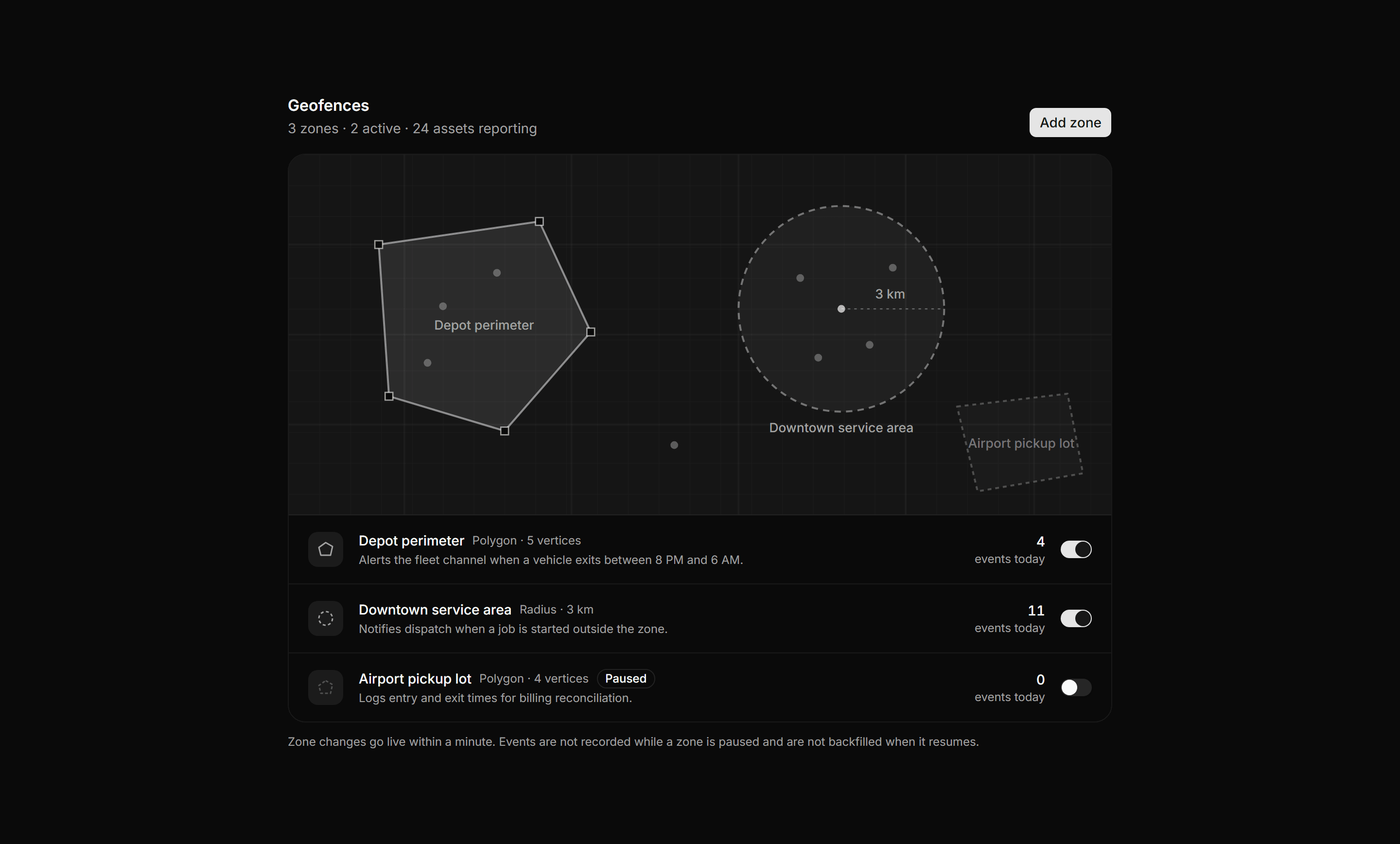The height and width of the screenshot is (844, 1400).
Task: Click the Geofences heading
Action: click(329, 105)
